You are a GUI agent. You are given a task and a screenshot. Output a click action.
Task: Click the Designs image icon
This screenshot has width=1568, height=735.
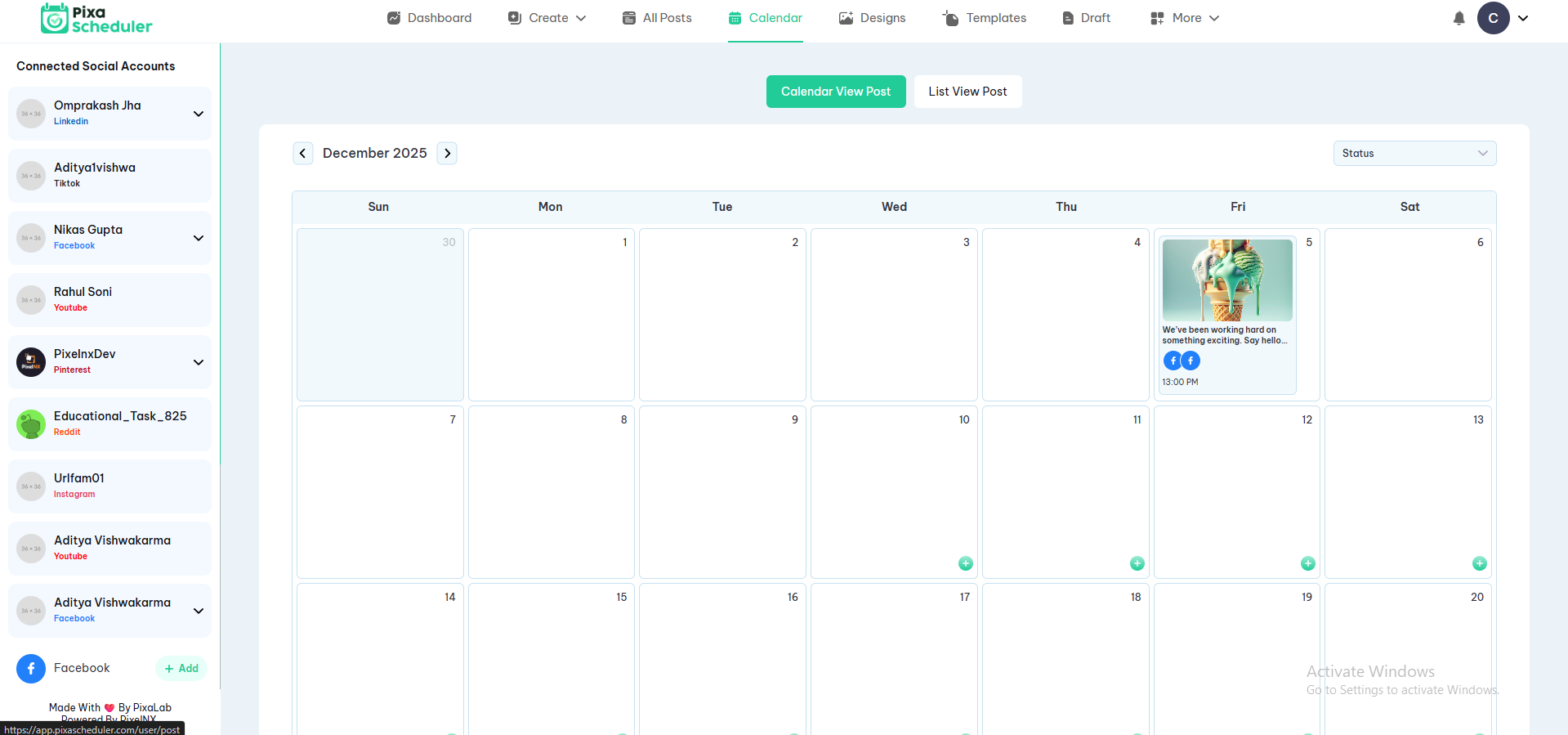(847, 18)
